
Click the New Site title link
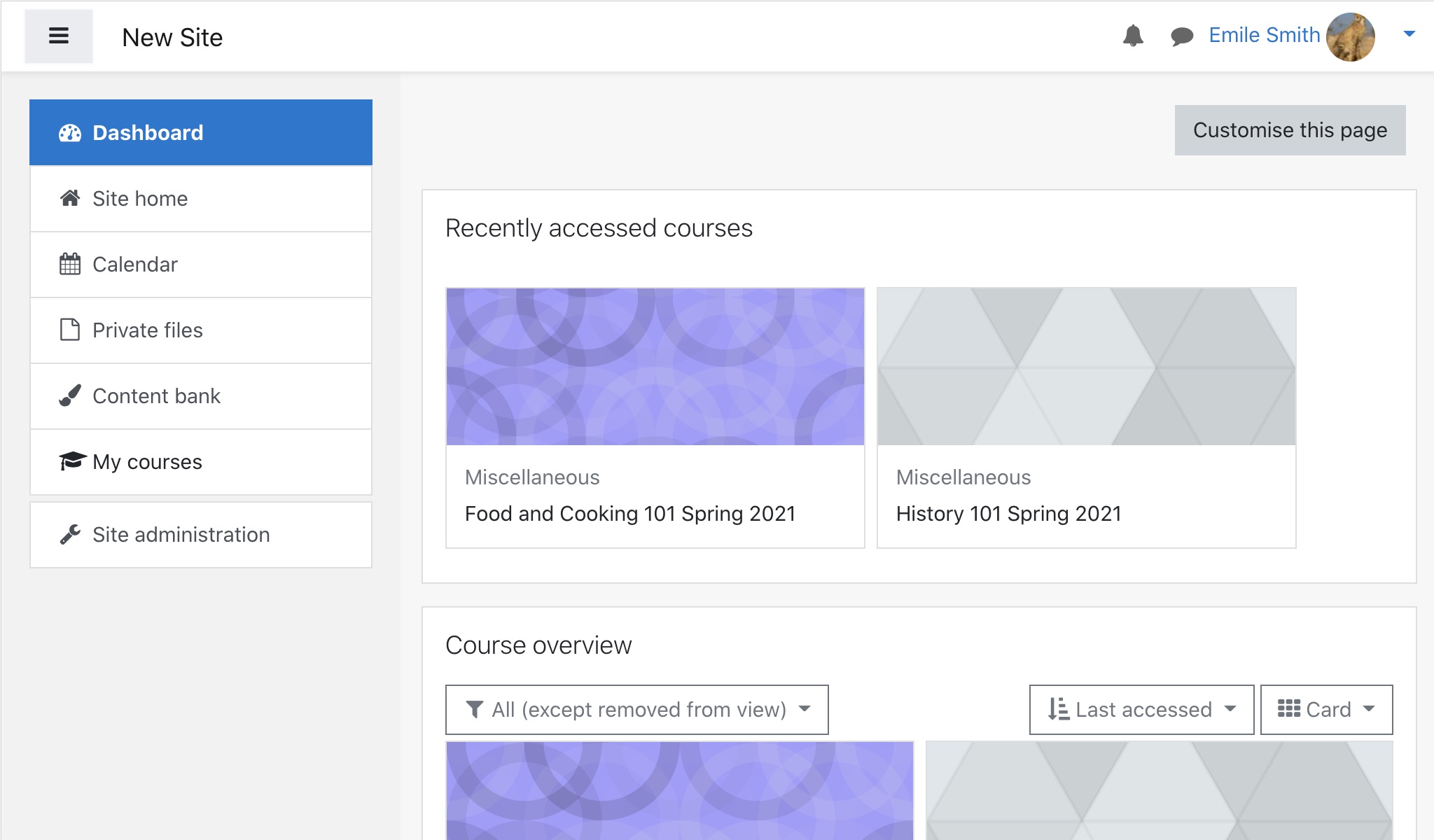point(172,37)
